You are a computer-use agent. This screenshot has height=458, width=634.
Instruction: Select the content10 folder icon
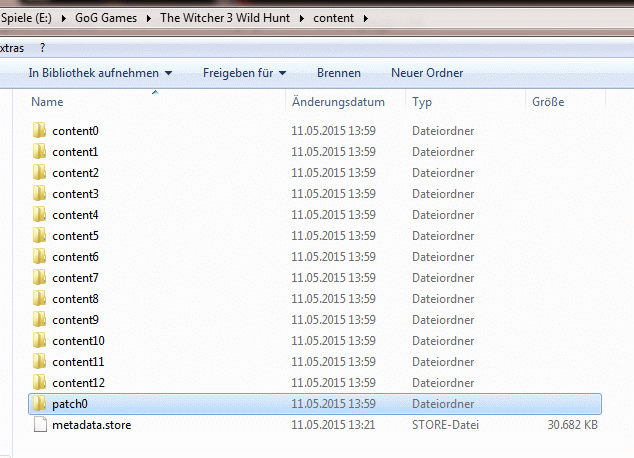[x=40, y=341]
